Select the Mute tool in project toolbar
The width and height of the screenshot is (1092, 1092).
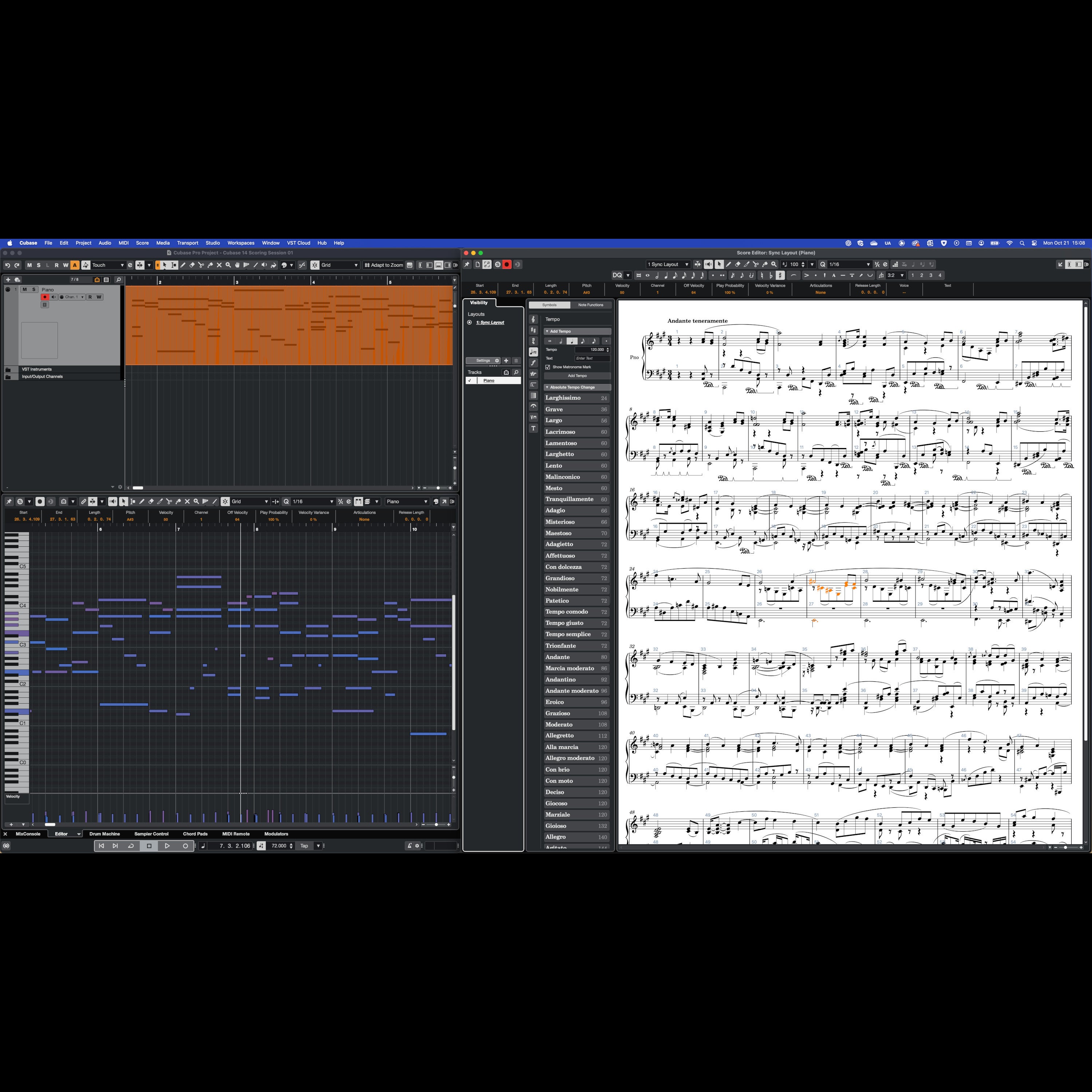coord(219,265)
